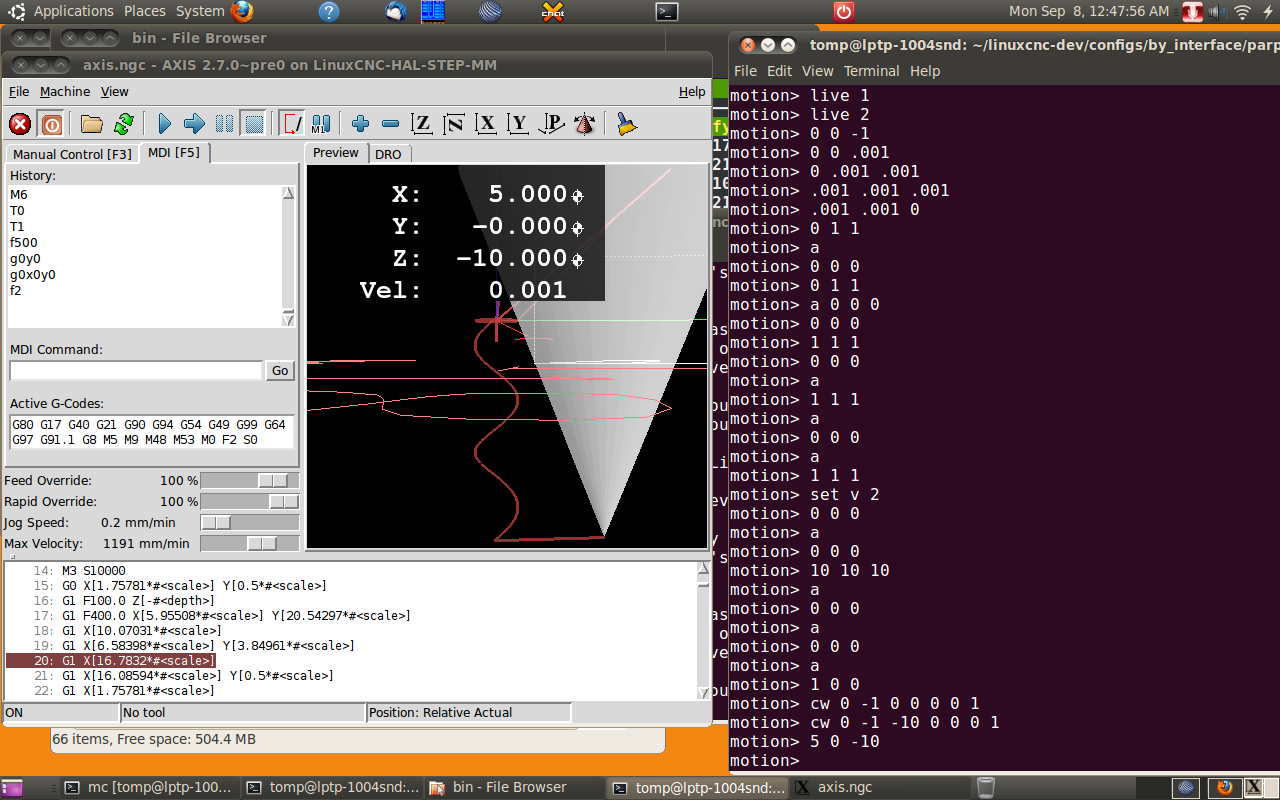Image resolution: width=1280 pixels, height=800 pixels.
Task: Switch to axis.ngc taskbar entry
Action: coord(880,787)
